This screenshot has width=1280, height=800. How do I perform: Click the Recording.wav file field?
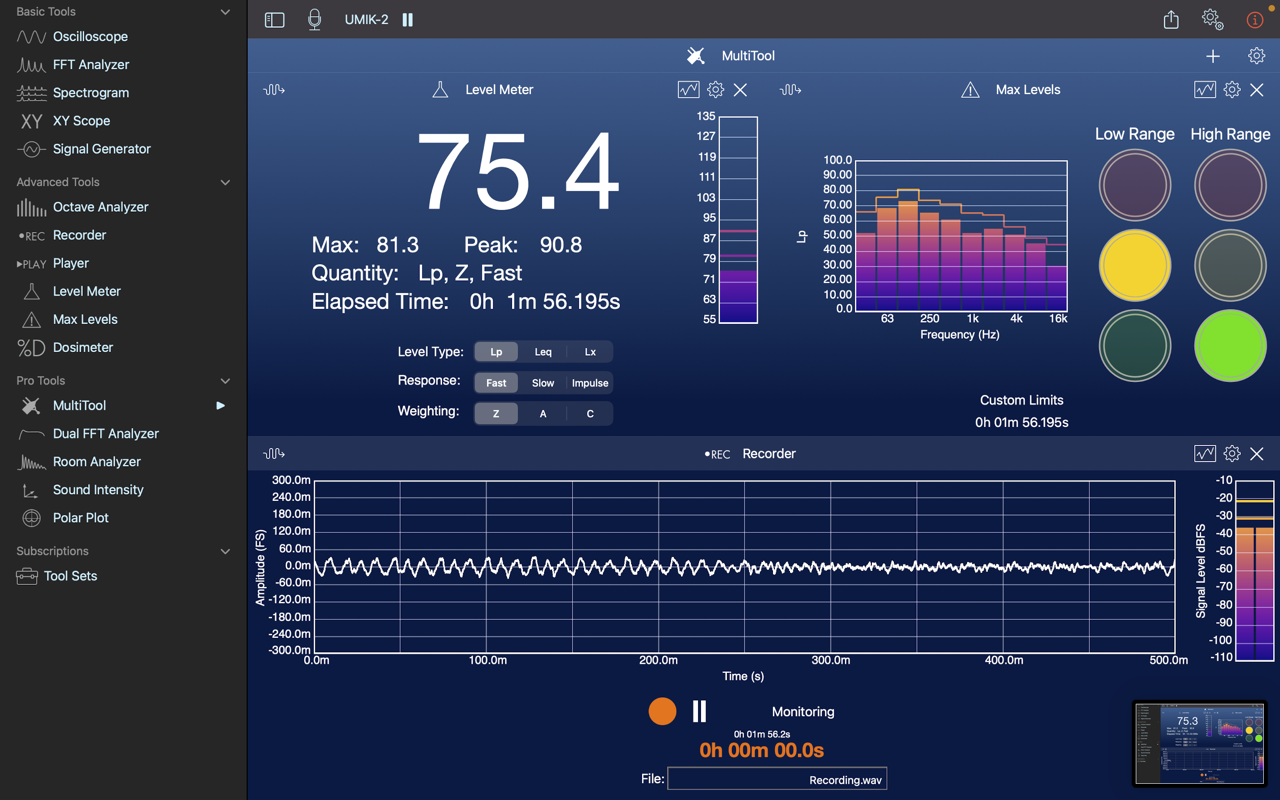coord(777,779)
